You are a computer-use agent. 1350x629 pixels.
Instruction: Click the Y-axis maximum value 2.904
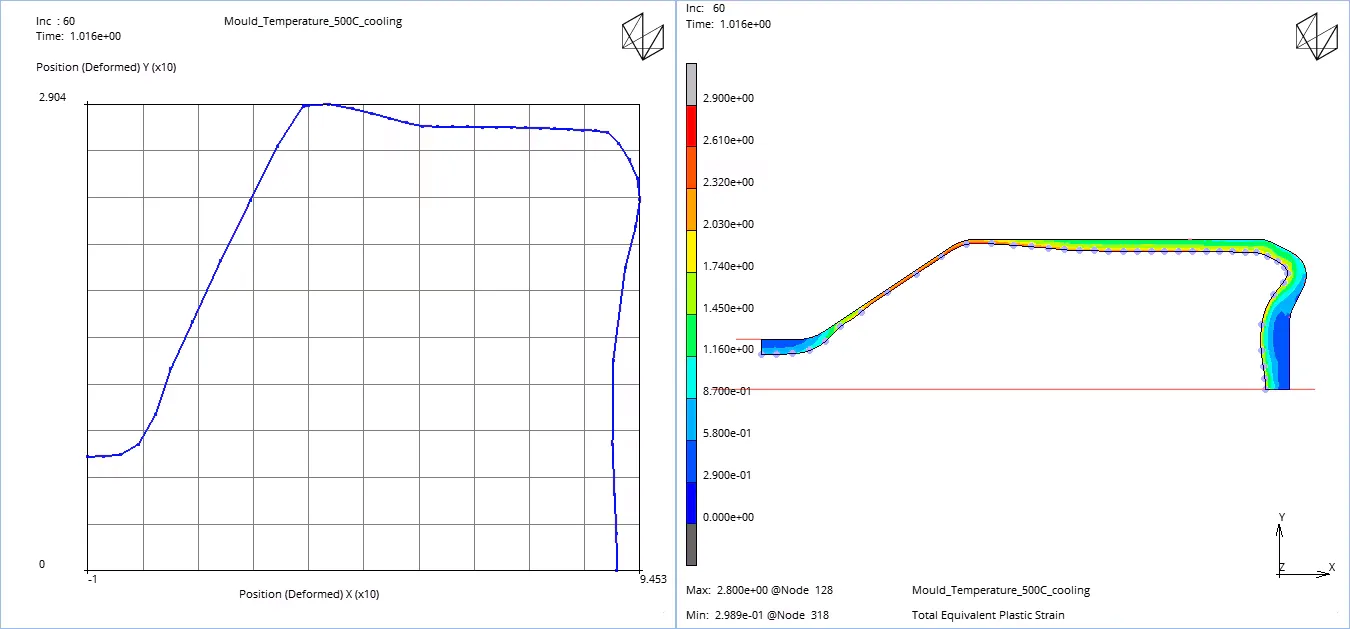(53, 97)
